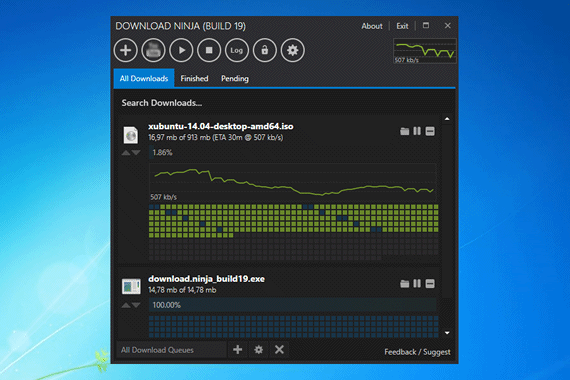Click the 14,78 mb of 14,78 mb text

[182, 290]
